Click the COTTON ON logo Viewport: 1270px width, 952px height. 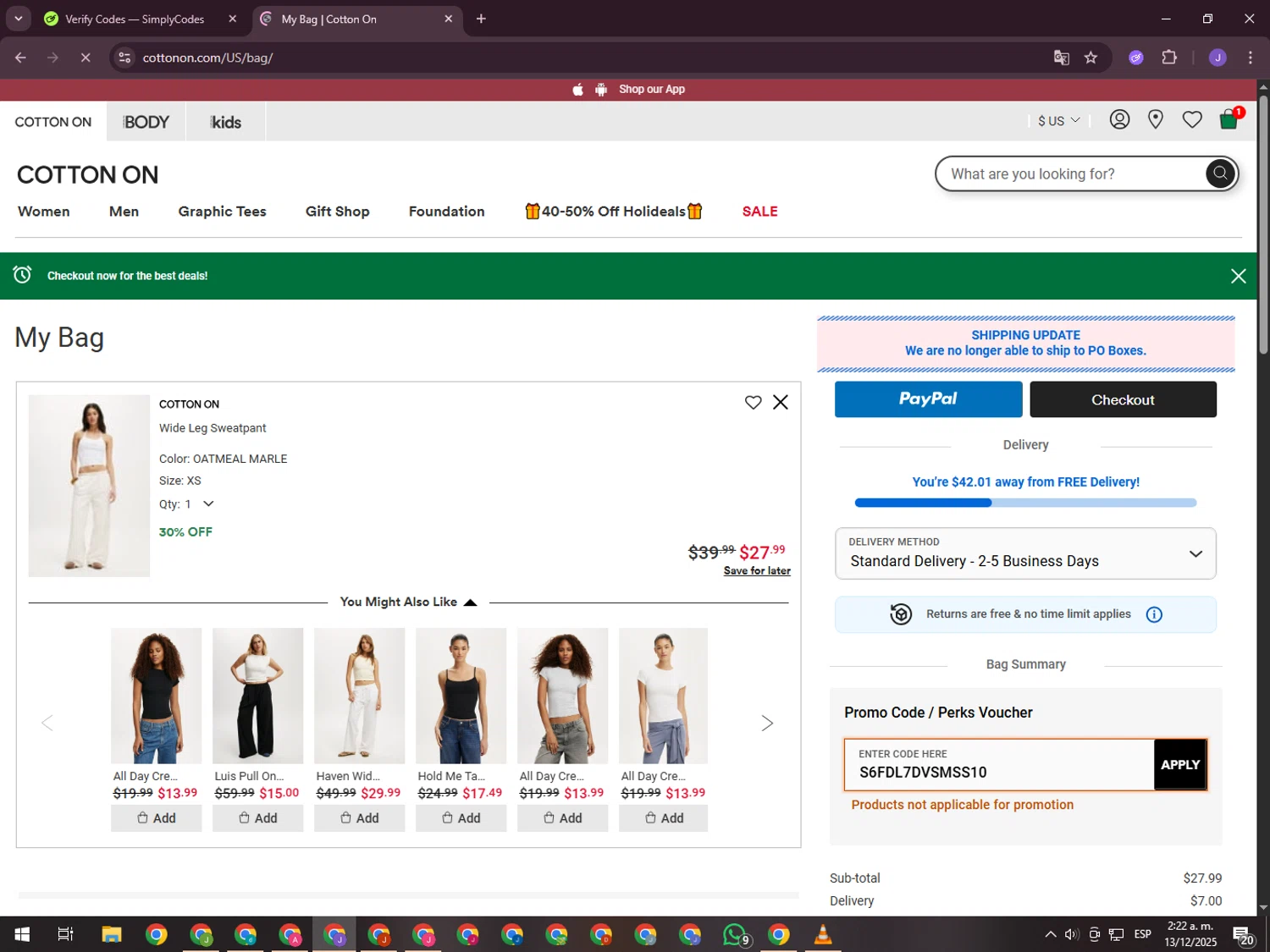point(87,175)
